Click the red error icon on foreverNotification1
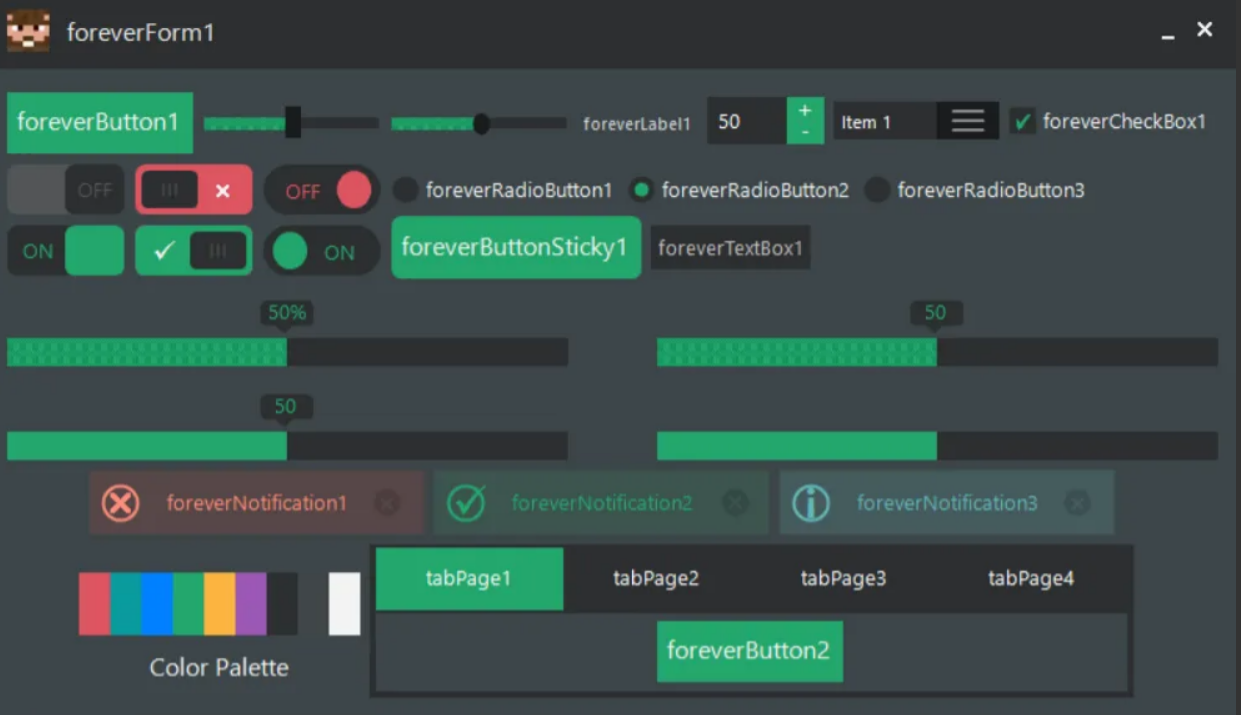 (121, 503)
